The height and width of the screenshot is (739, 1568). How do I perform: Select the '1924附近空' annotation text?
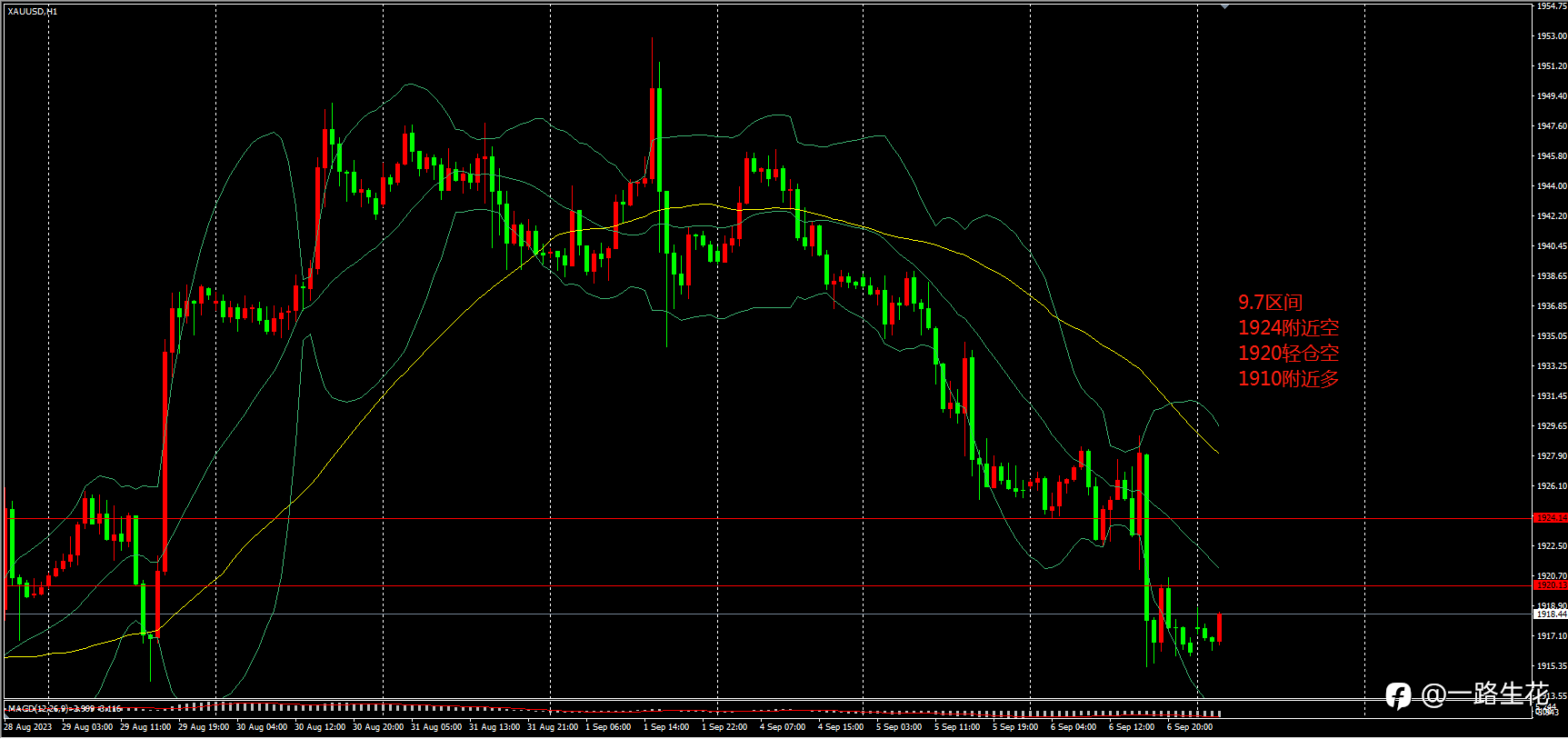tap(1288, 328)
